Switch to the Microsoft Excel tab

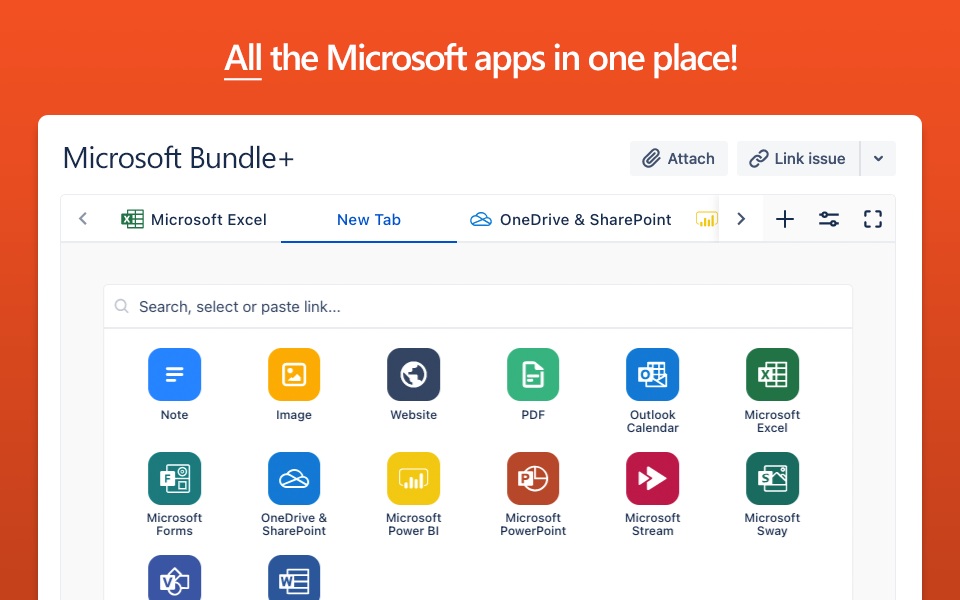tap(194, 219)
